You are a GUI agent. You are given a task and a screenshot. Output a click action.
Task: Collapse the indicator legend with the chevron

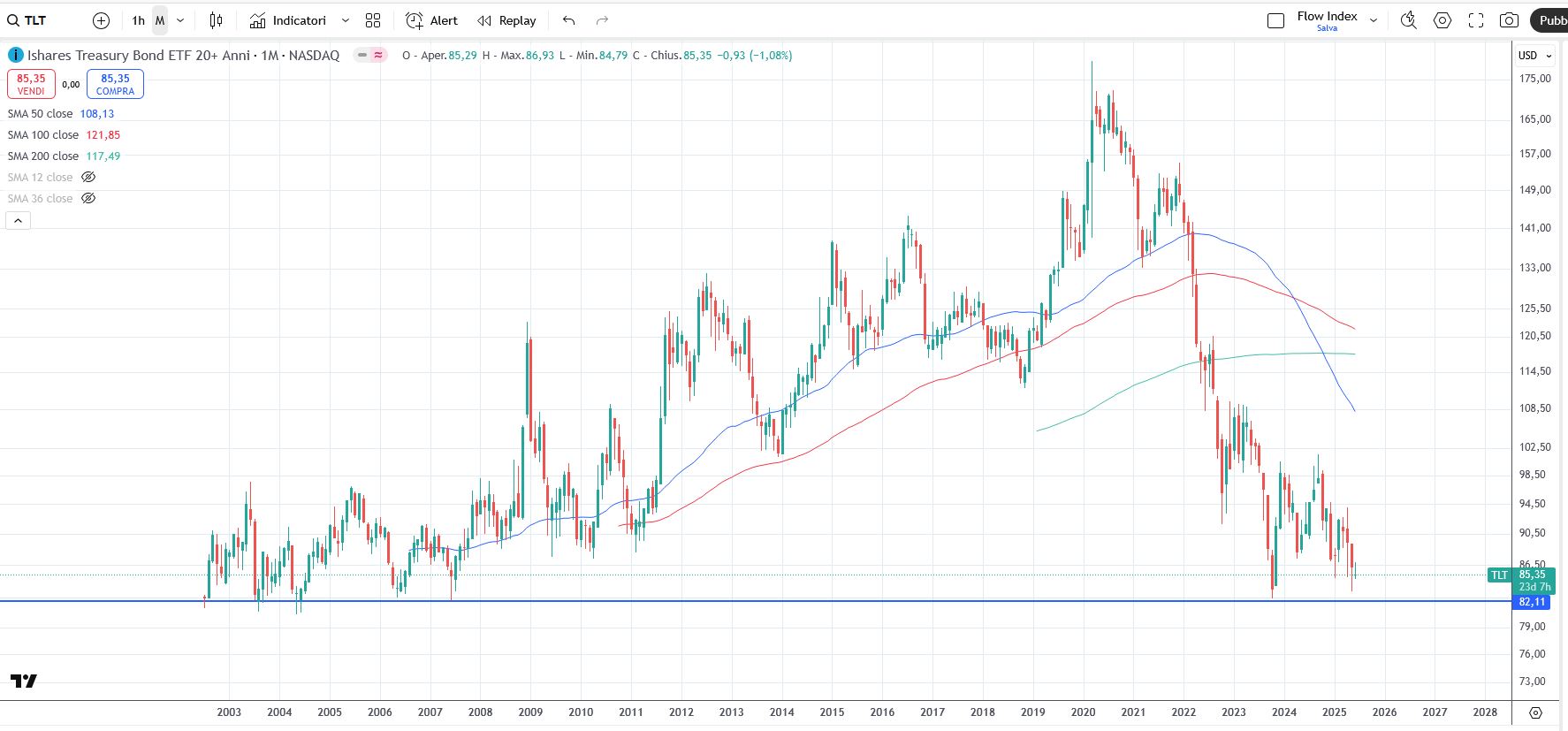18,220
